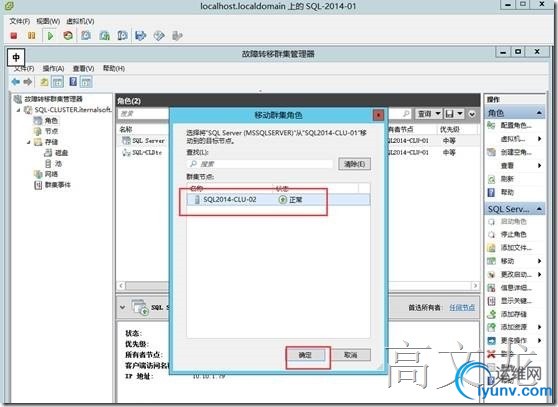Click the 任何节点 link
Image resolution: width=558 pixels, height=407 pixels.
tap(462, 307)
